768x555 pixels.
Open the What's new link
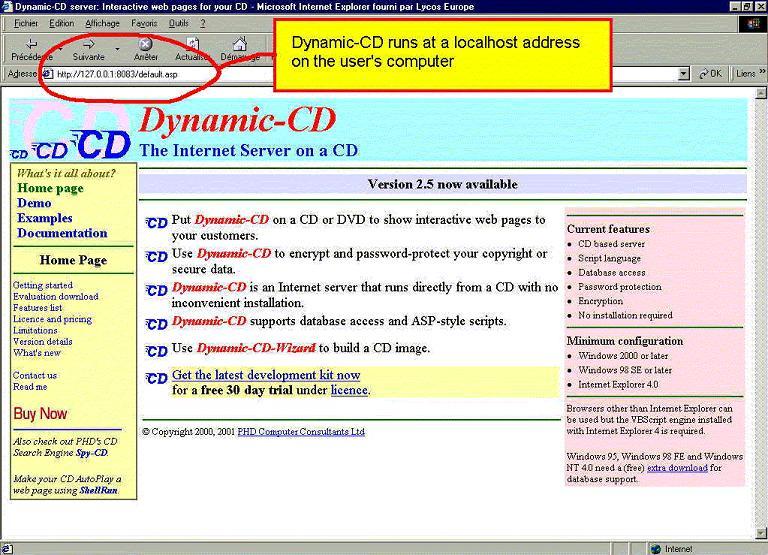37,353
